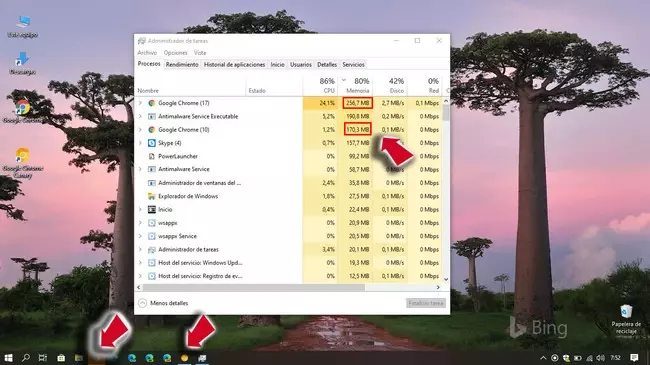Sort processes by Memoria column header
Image resolution: width=650 pixels, height=365 pixels.
pyautogui.click(x=356, y=85)
